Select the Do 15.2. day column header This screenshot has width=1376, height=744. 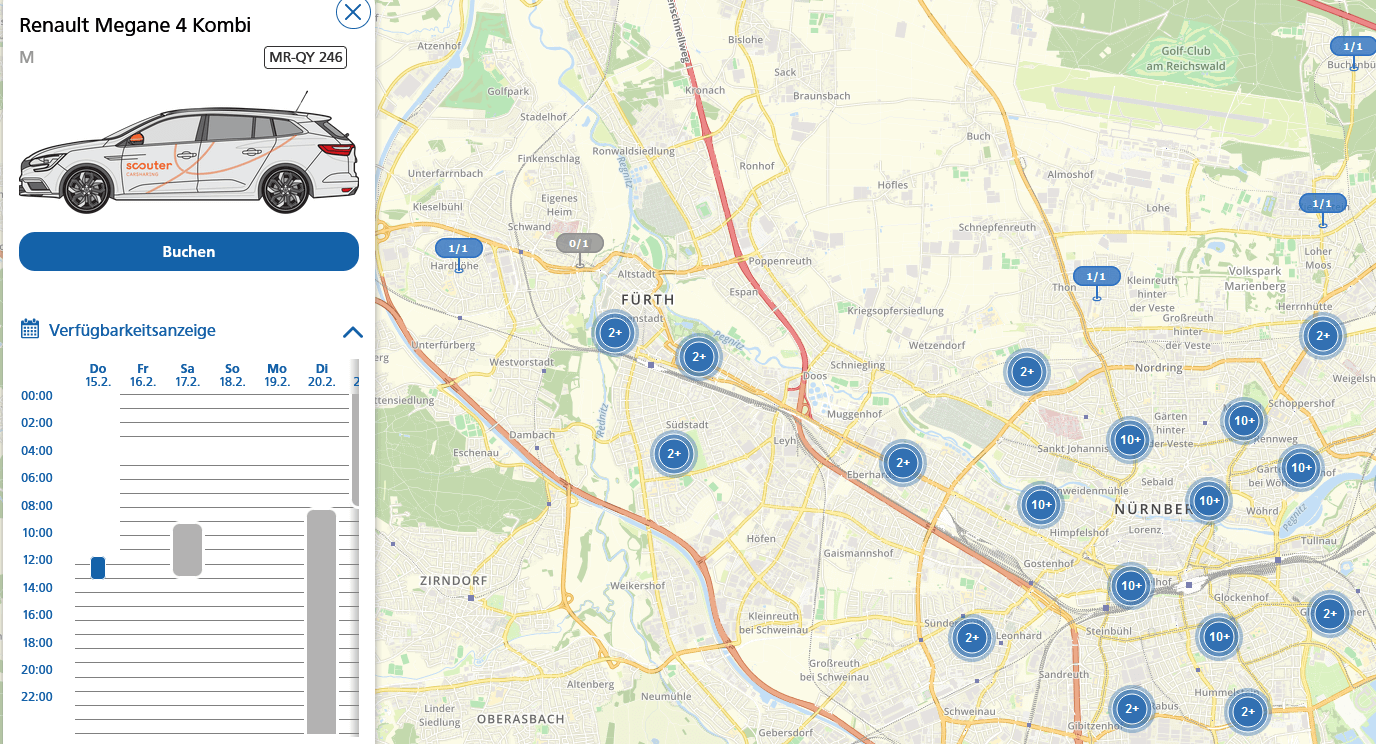[x=98, y=376]
